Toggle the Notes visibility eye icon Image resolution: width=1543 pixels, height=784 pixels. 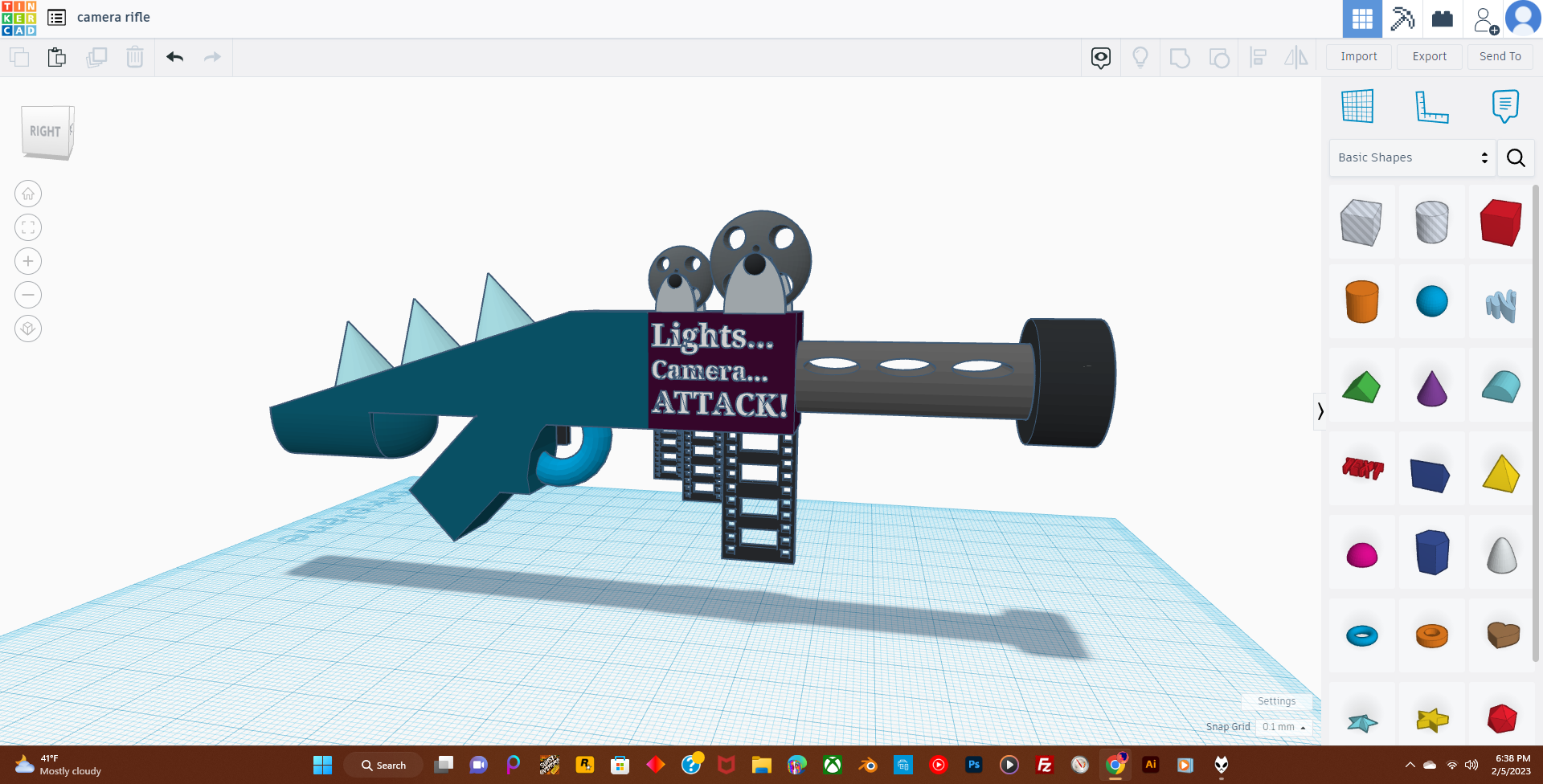[x=1101, y=57]
